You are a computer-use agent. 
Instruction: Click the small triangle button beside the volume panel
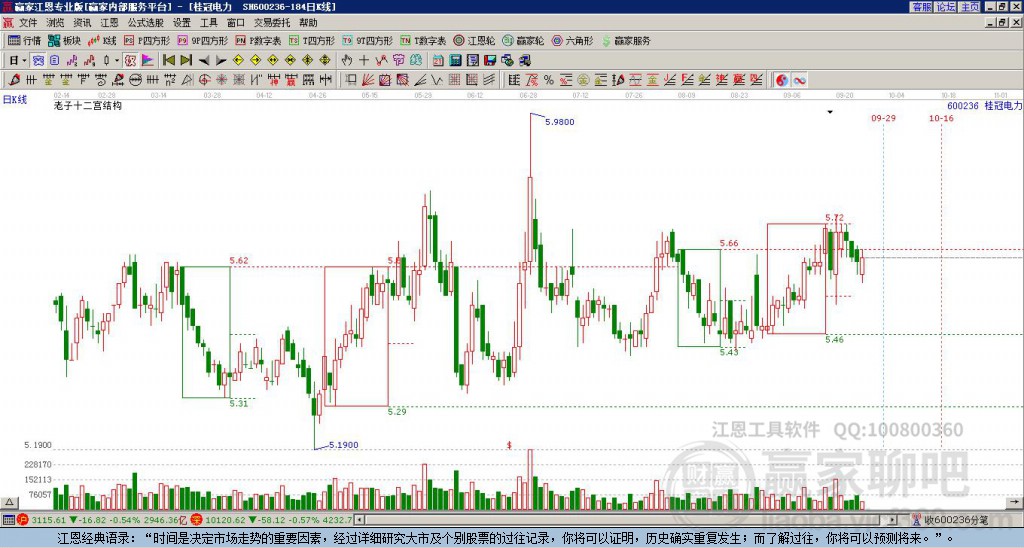pos(9,502)
